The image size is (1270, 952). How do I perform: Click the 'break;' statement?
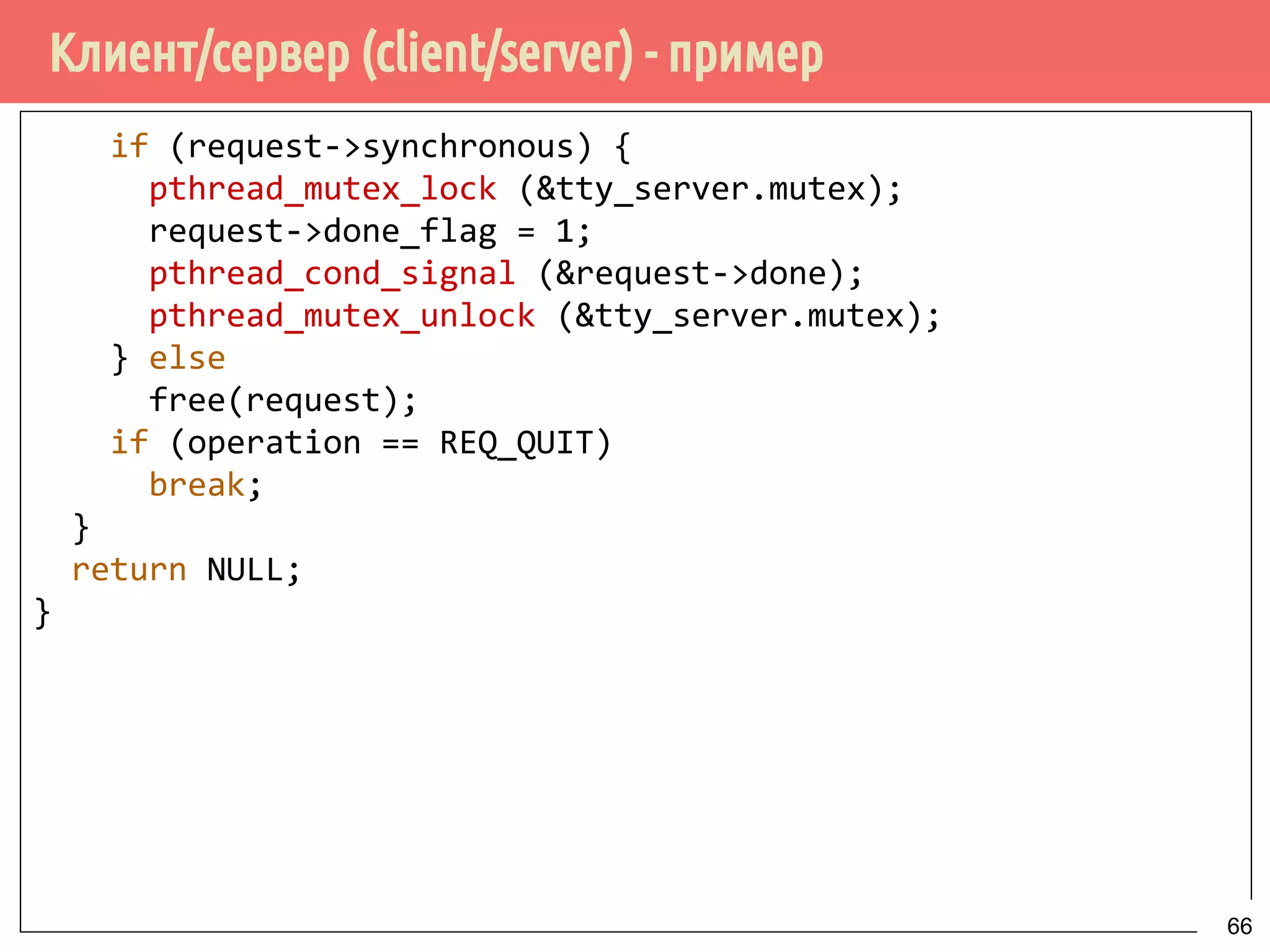pos(205,485)
